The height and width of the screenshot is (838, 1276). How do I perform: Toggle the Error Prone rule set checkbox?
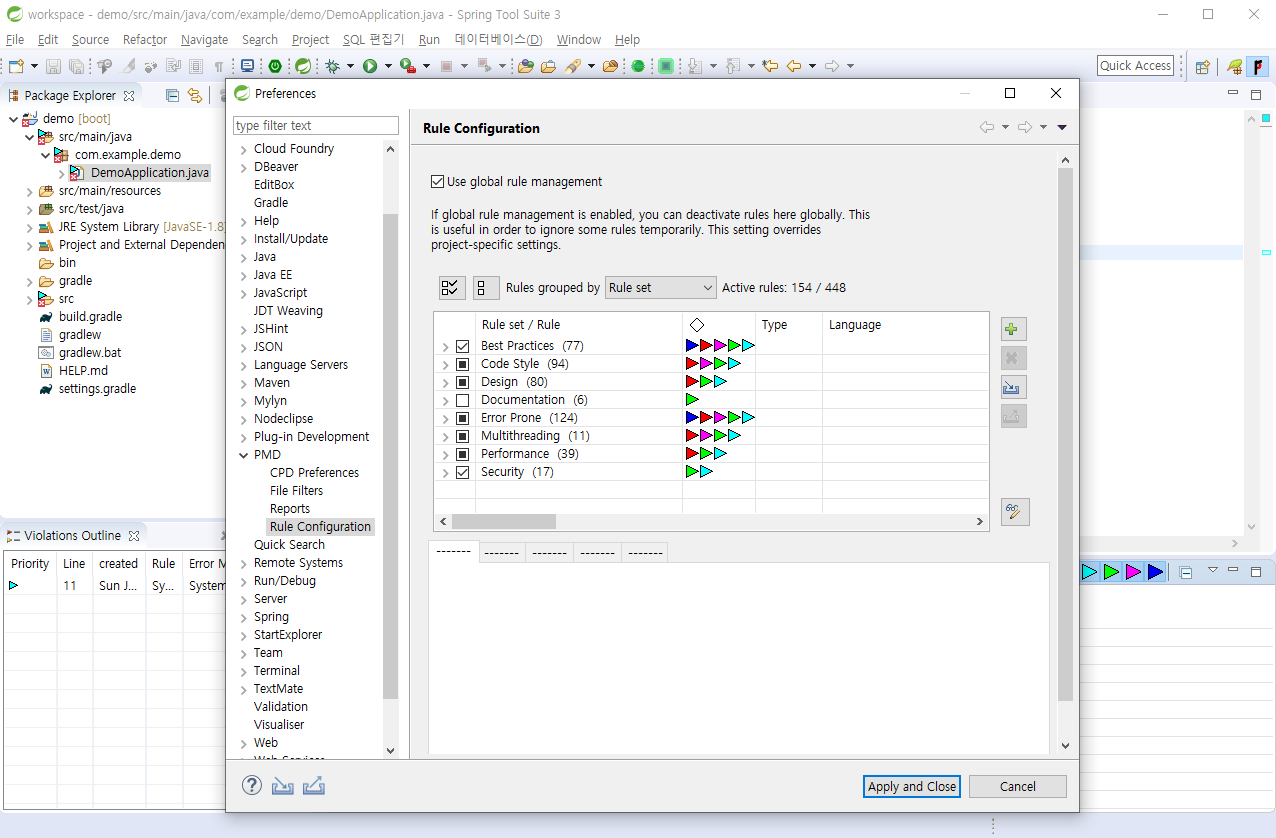coord(462,418)
